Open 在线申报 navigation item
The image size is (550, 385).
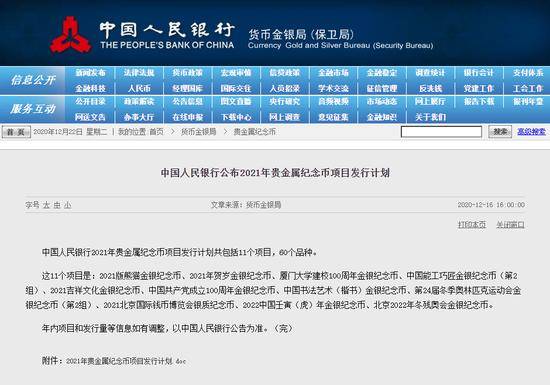click(x=188, y=117)
